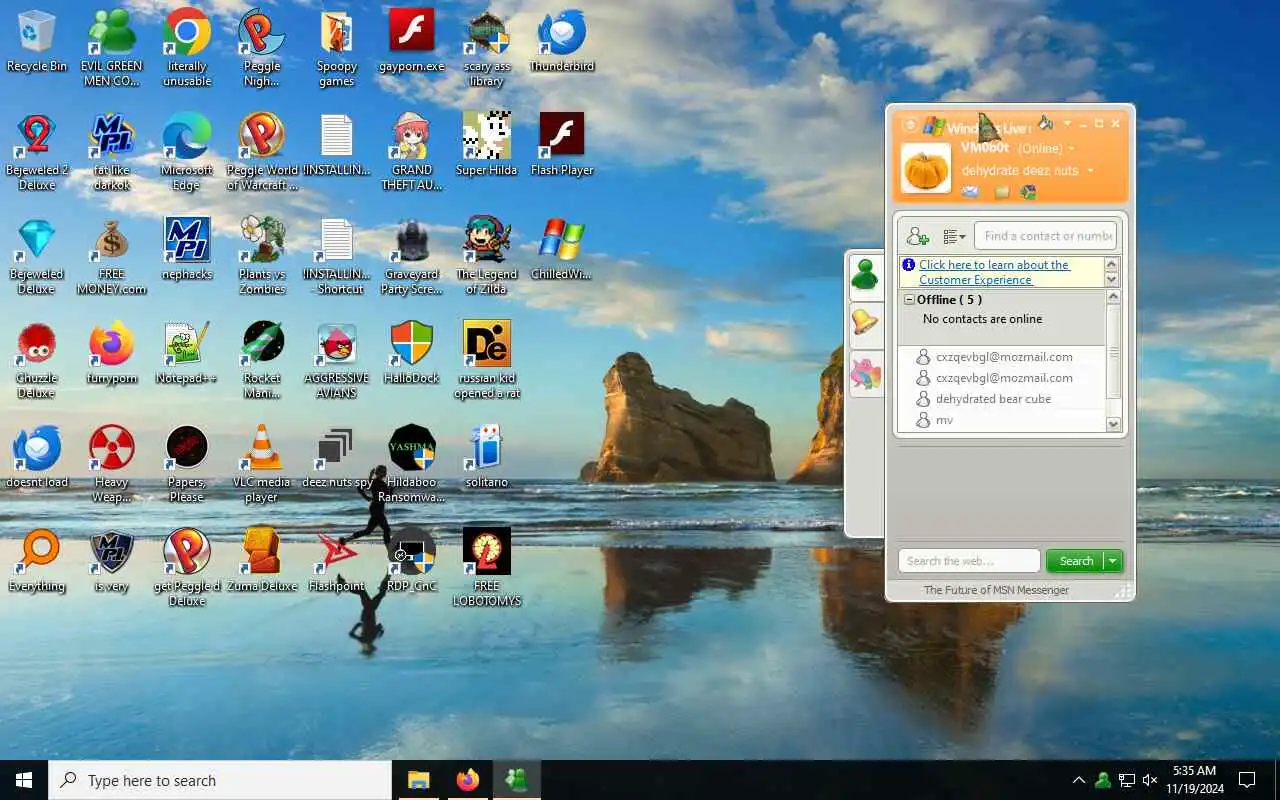Image resolution: width=1280 pixels, height=800 pixels.
Task: Select the Chuzzle Deluxe desktop icon
Action: (37, 360)
